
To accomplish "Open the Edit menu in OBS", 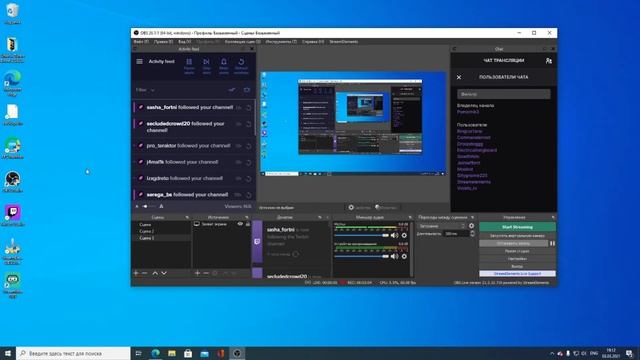I will tap(163, 42).
